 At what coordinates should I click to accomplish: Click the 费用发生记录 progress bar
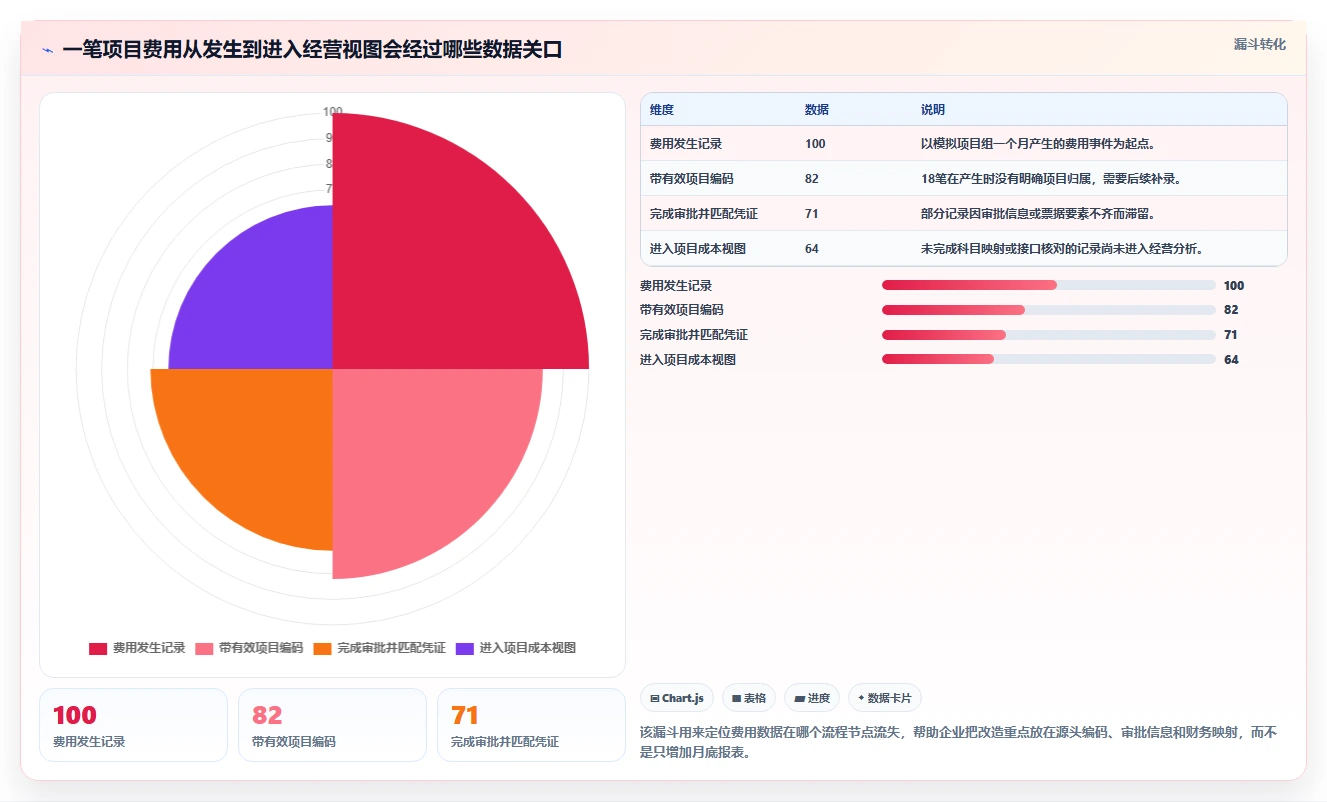(1048, 285)
